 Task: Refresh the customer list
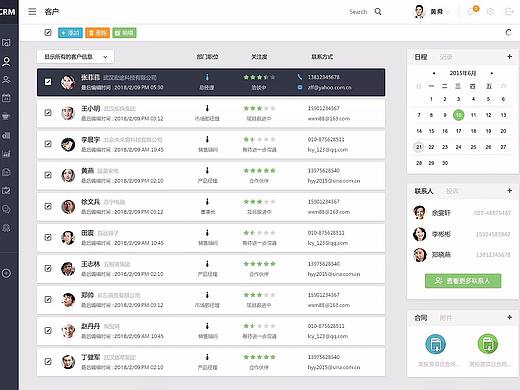click(x=508, y=32)
